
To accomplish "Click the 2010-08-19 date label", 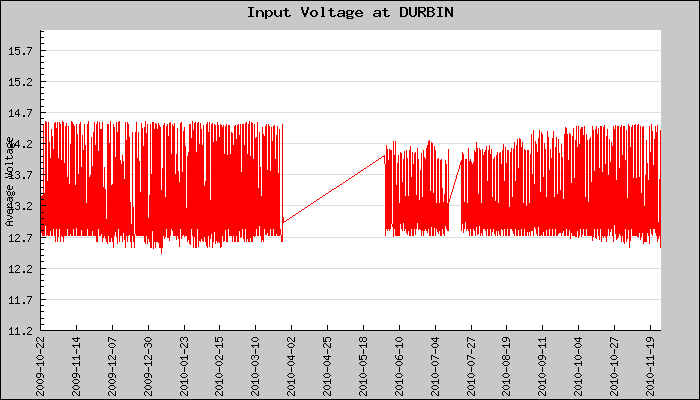I will 507,367.
